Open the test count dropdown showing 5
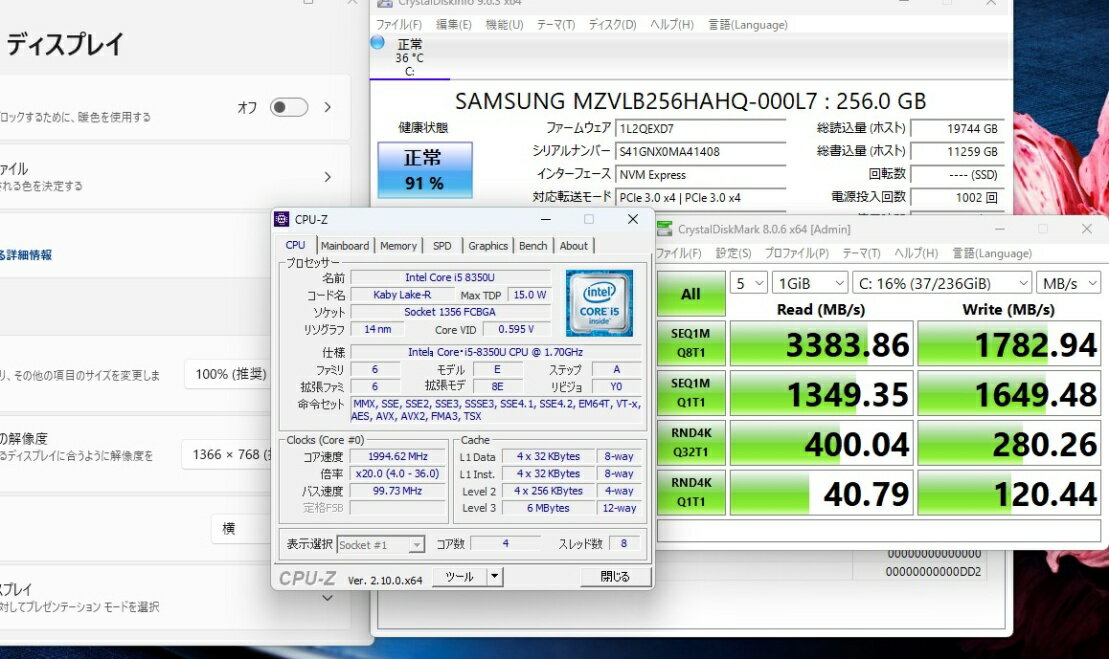The image size is (1109, 659). tap(748, 284)
